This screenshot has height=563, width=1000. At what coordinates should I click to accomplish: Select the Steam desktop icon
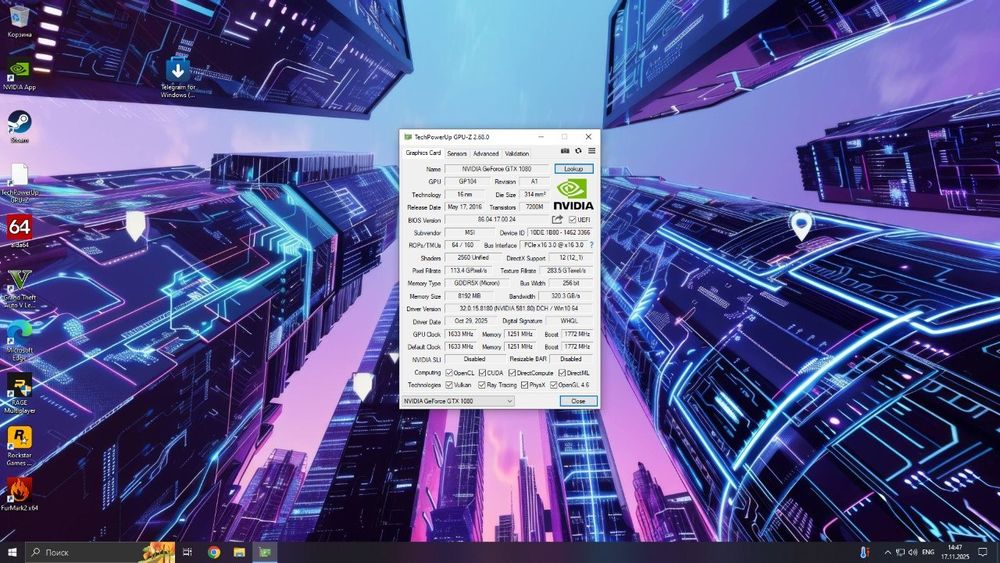19,126
